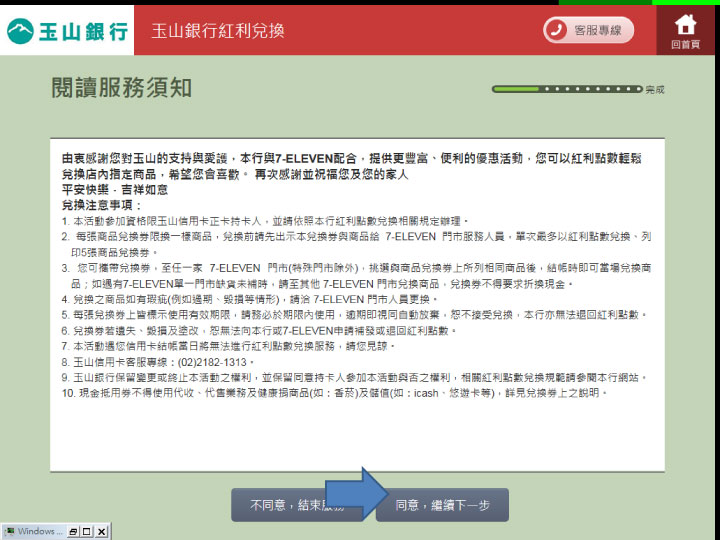Click notice item 10 about 現金抵用券

pos(335,393)
